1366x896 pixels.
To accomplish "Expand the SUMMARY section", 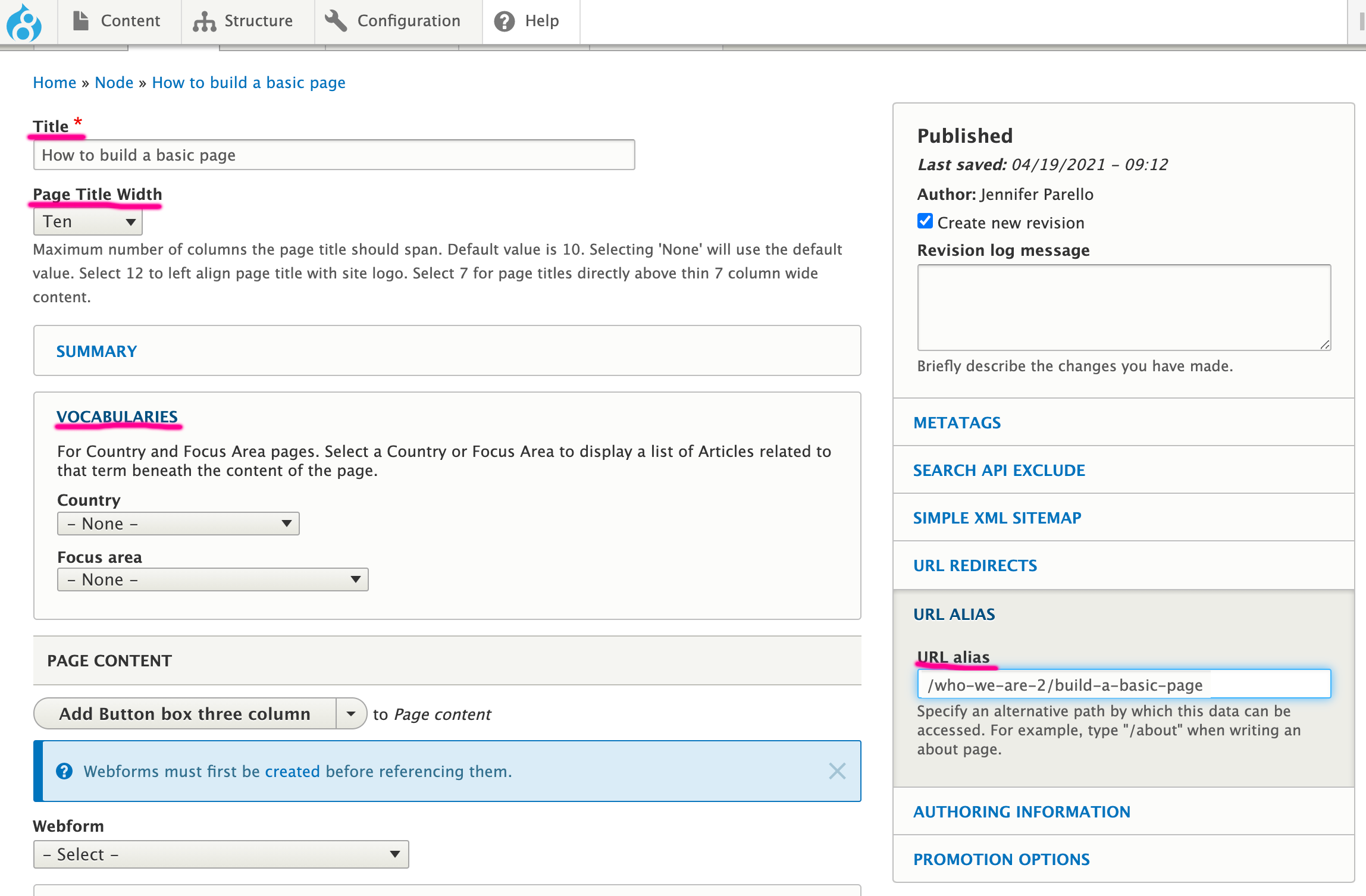I will 96,351.
